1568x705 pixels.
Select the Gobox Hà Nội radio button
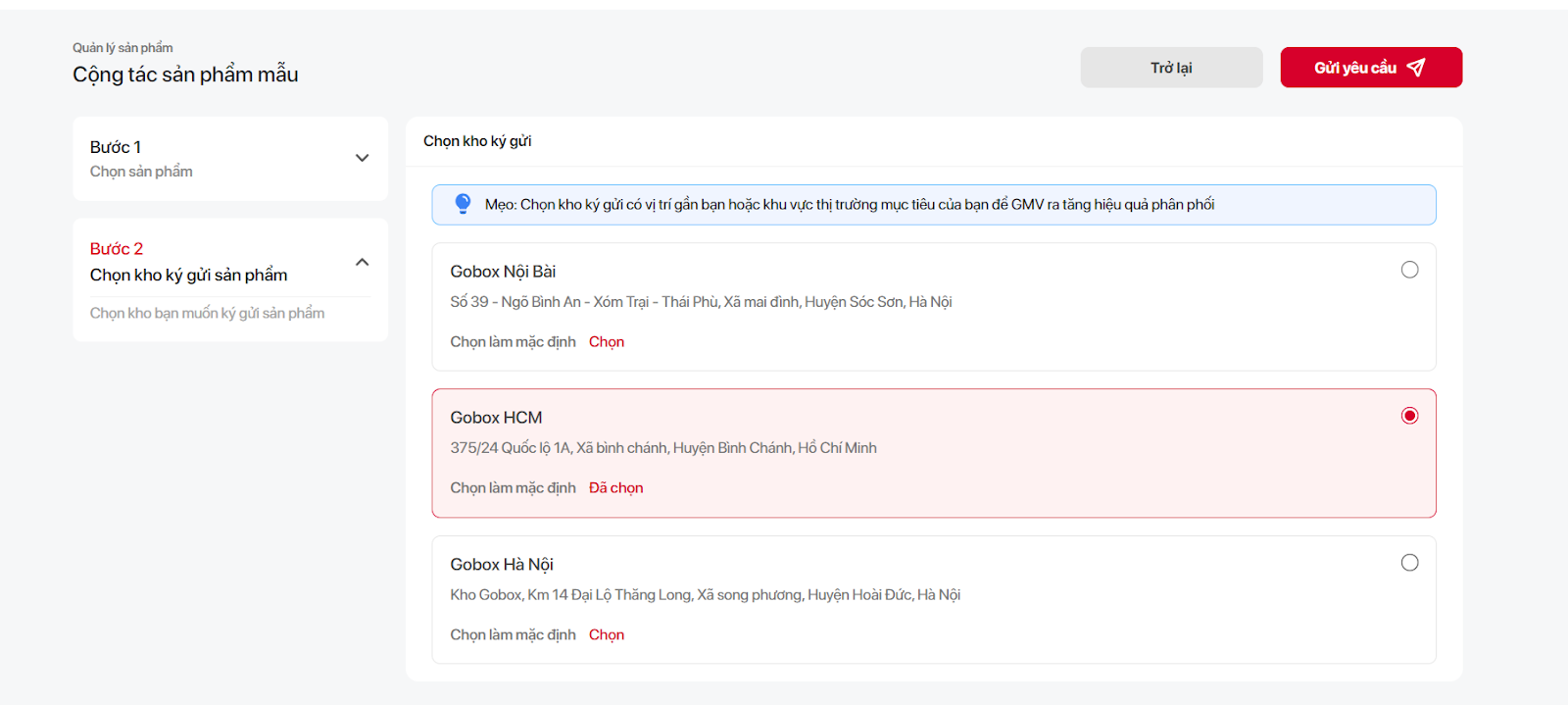(1409, 563)
